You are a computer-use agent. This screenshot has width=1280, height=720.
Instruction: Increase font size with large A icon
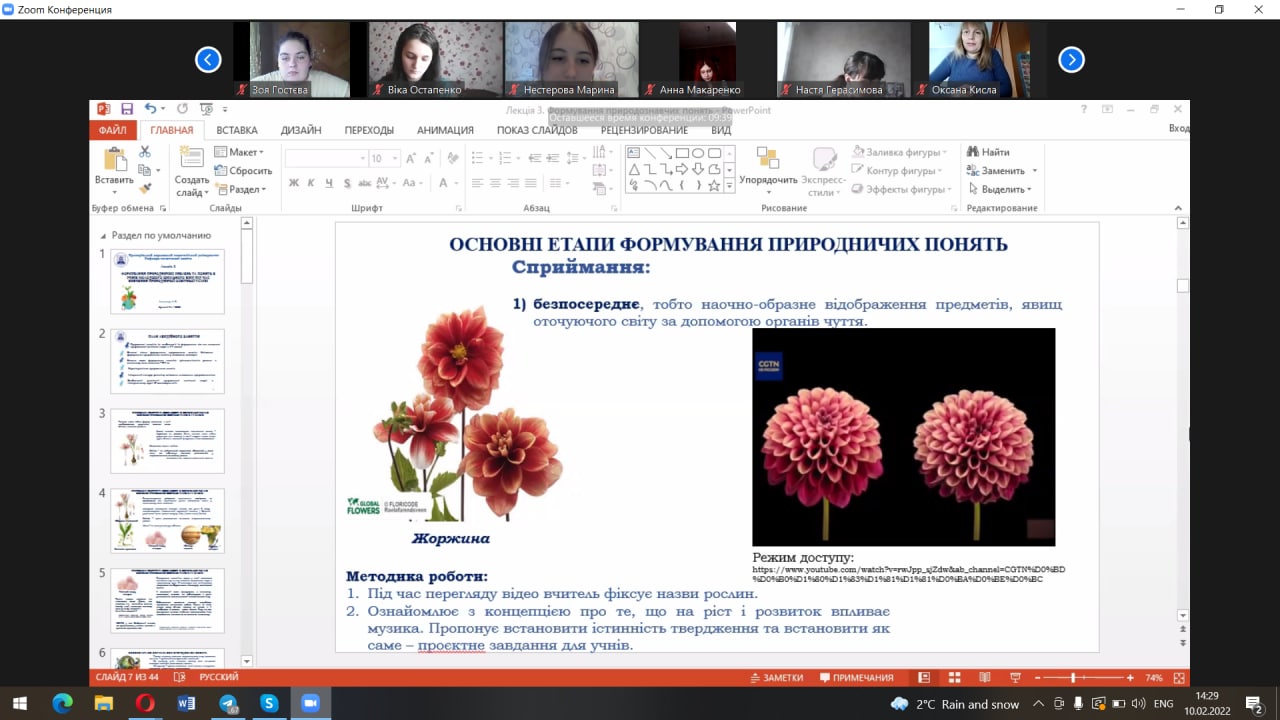point(411,158)
